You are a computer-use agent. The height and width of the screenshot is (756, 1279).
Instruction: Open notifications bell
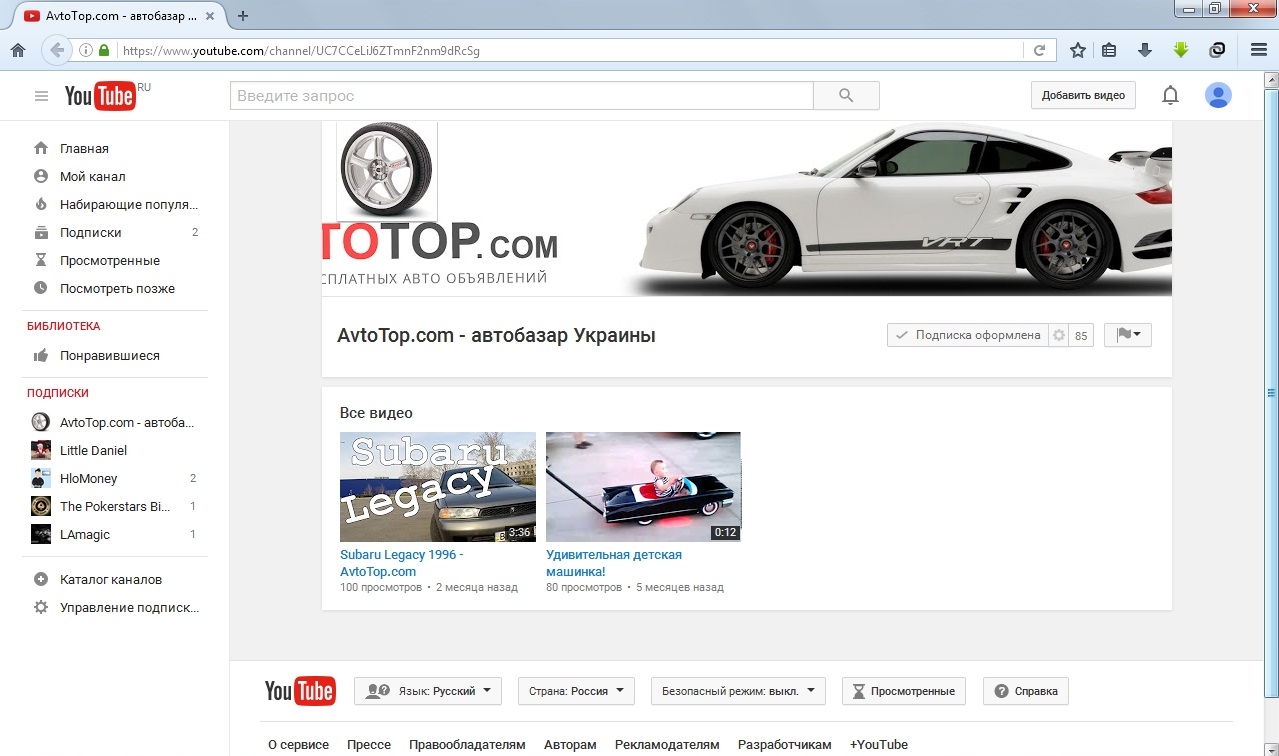[x=1170, y=96]
